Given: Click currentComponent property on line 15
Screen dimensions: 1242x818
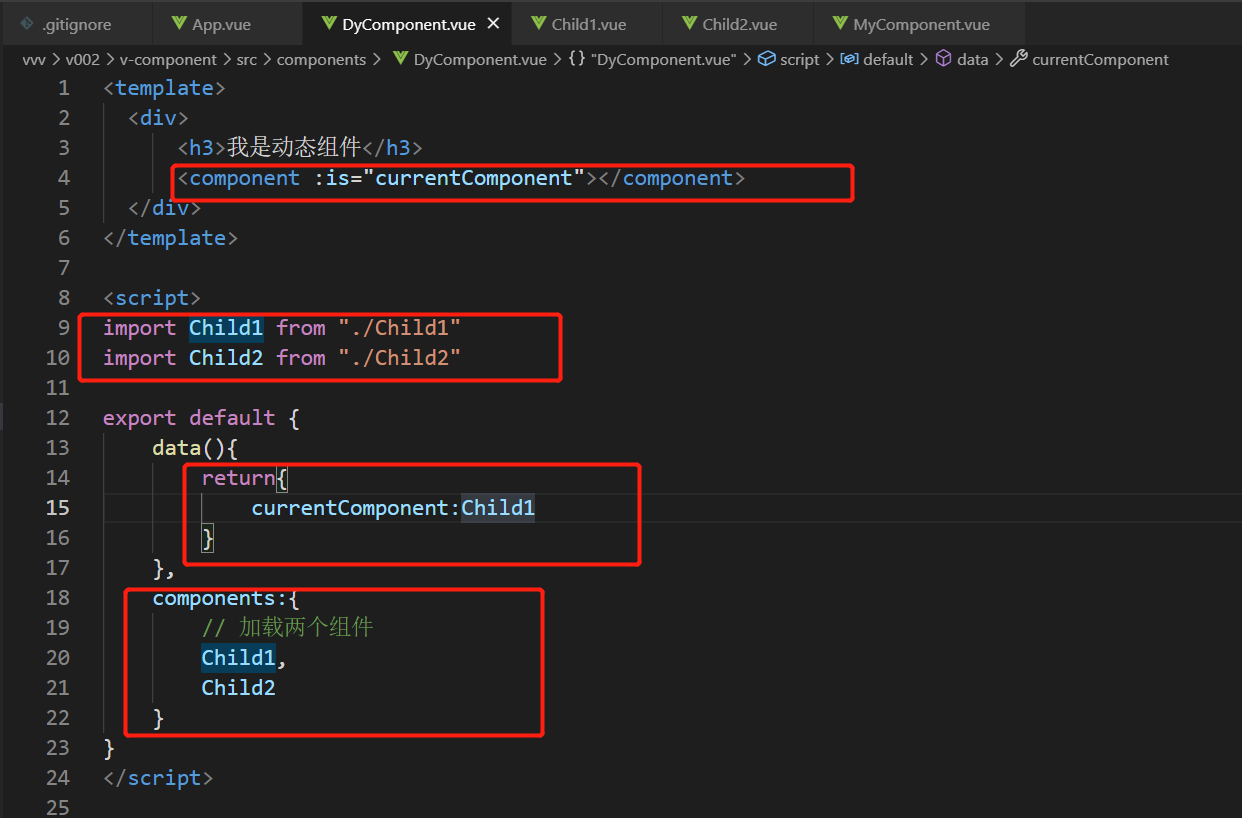Looking at the screenshot, I should [x=349, y=508].
